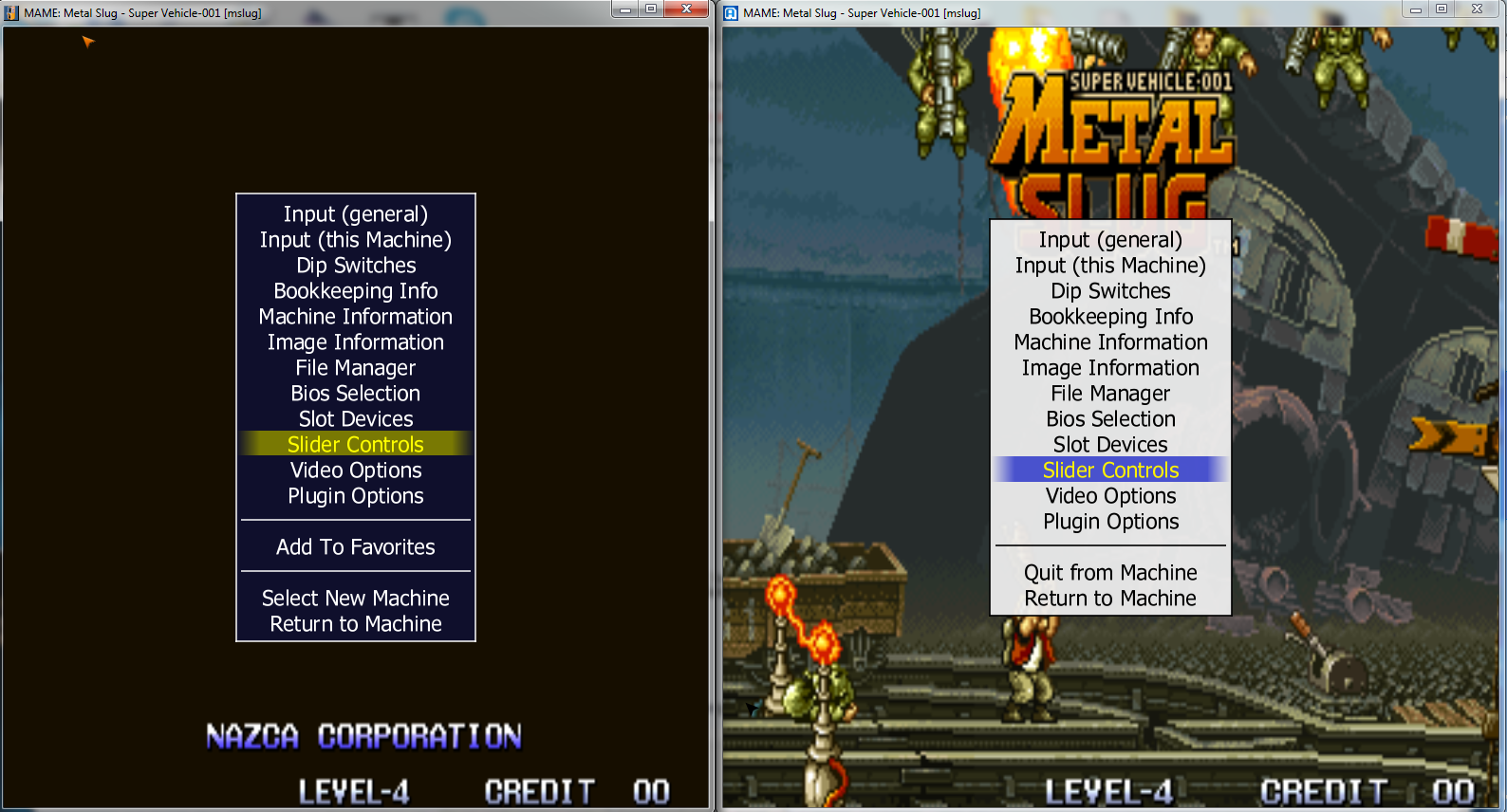Open Bookkeeping Info in left window menu

[x=356, y=291]
